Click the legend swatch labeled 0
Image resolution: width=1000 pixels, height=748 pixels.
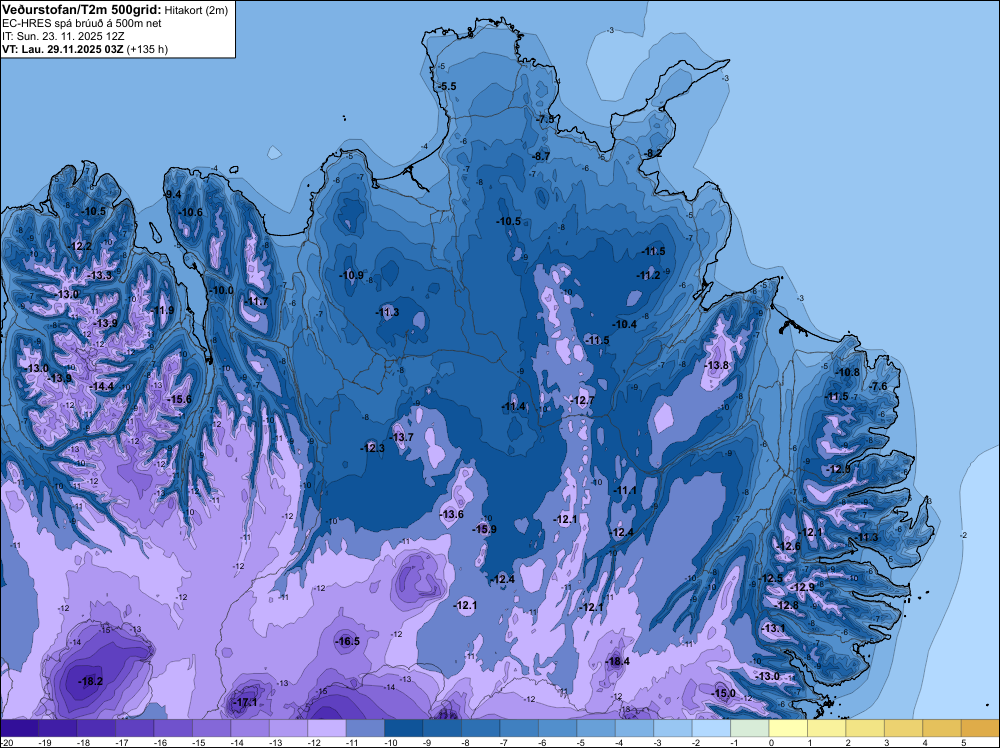coord(788,728)
